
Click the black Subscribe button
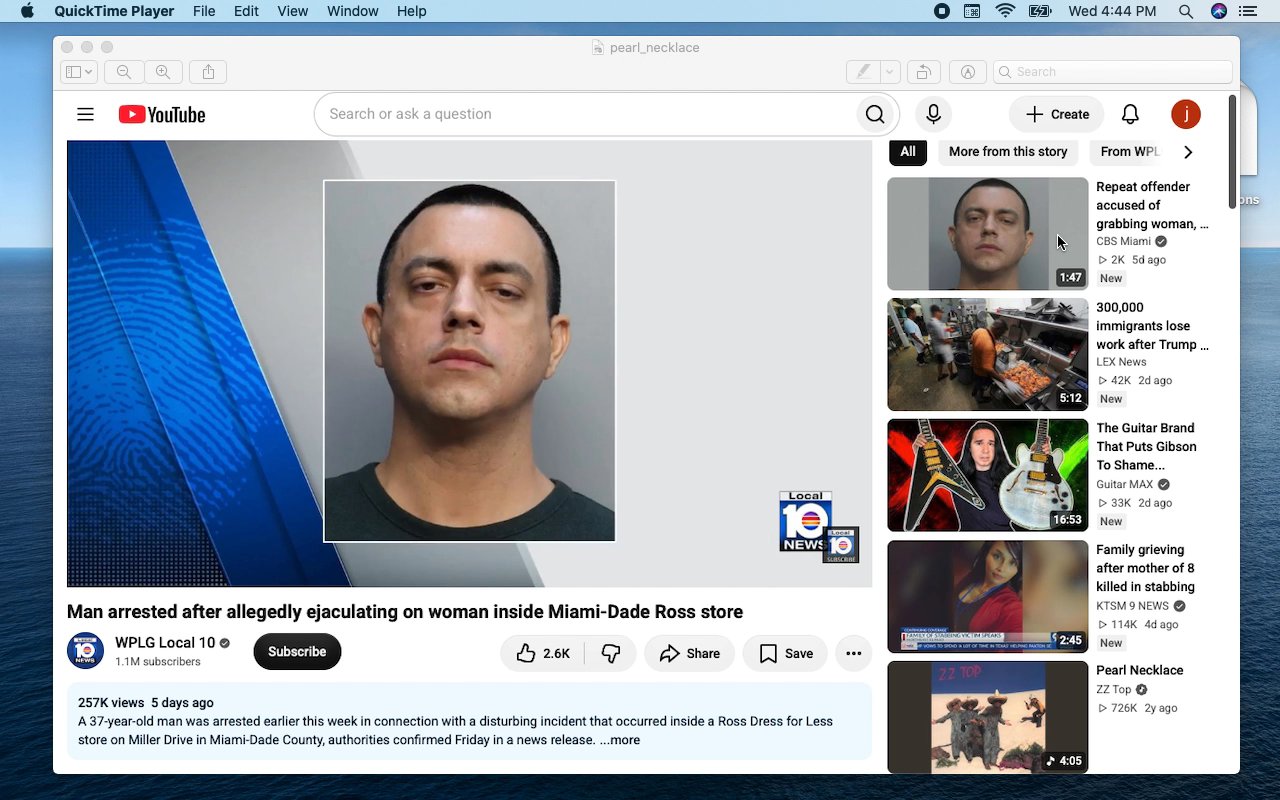[x=297, y=652]
